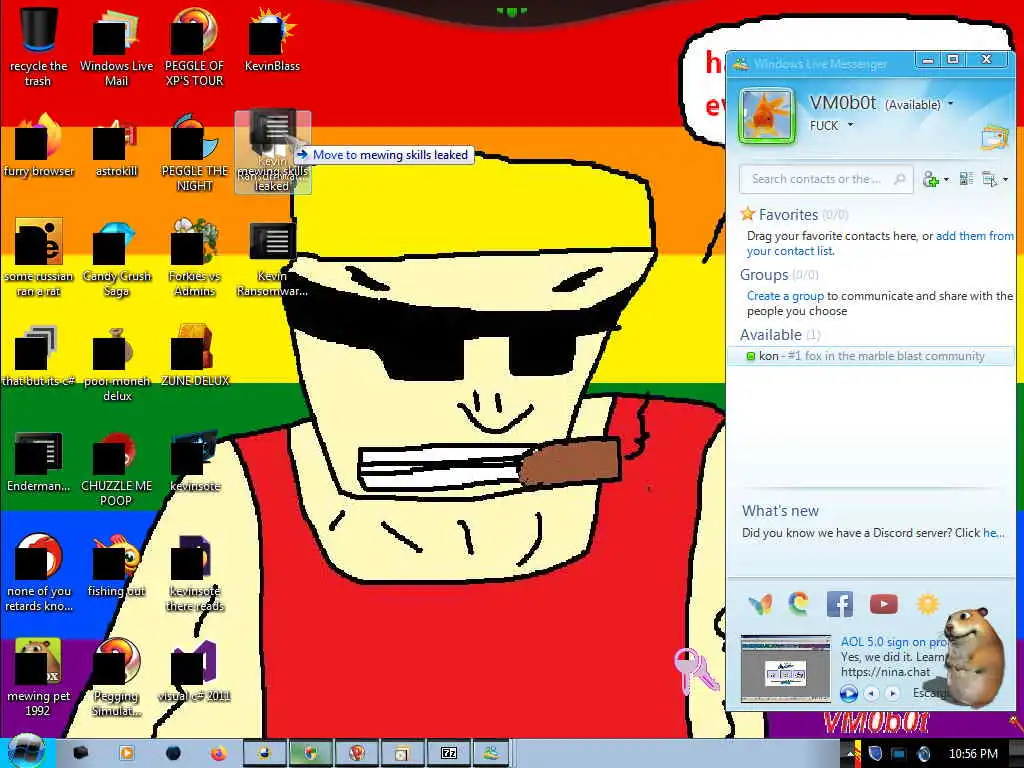Select the that but its c# icon
This screenshot has width=1024, height=768.
pos(38,355)
